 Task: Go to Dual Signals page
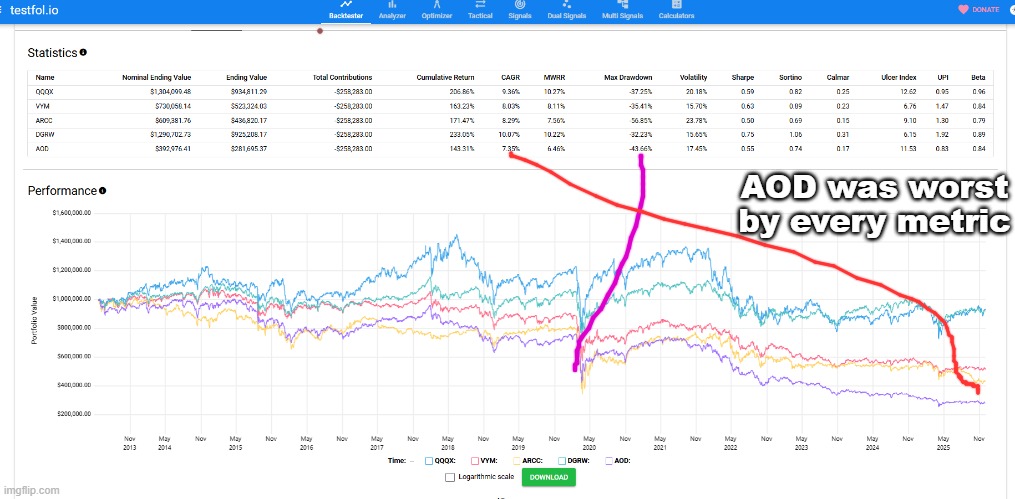(567, 10)
